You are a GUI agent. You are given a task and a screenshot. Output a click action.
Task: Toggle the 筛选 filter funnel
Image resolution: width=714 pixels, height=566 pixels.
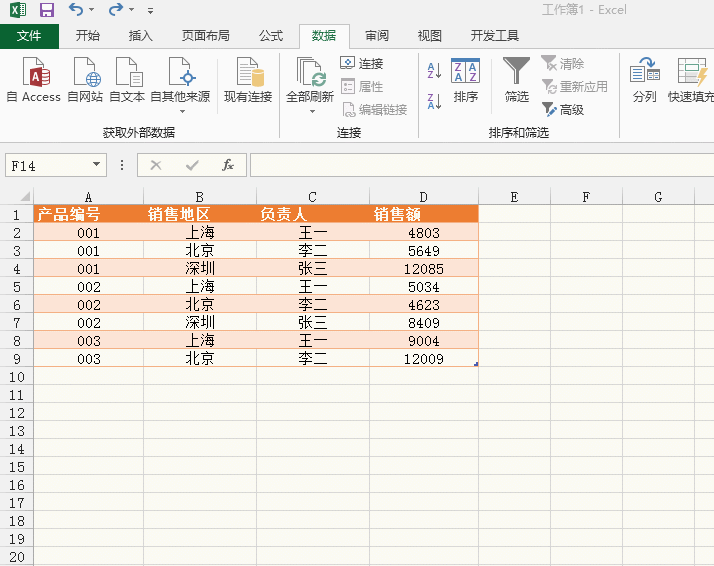pos(516,80)
